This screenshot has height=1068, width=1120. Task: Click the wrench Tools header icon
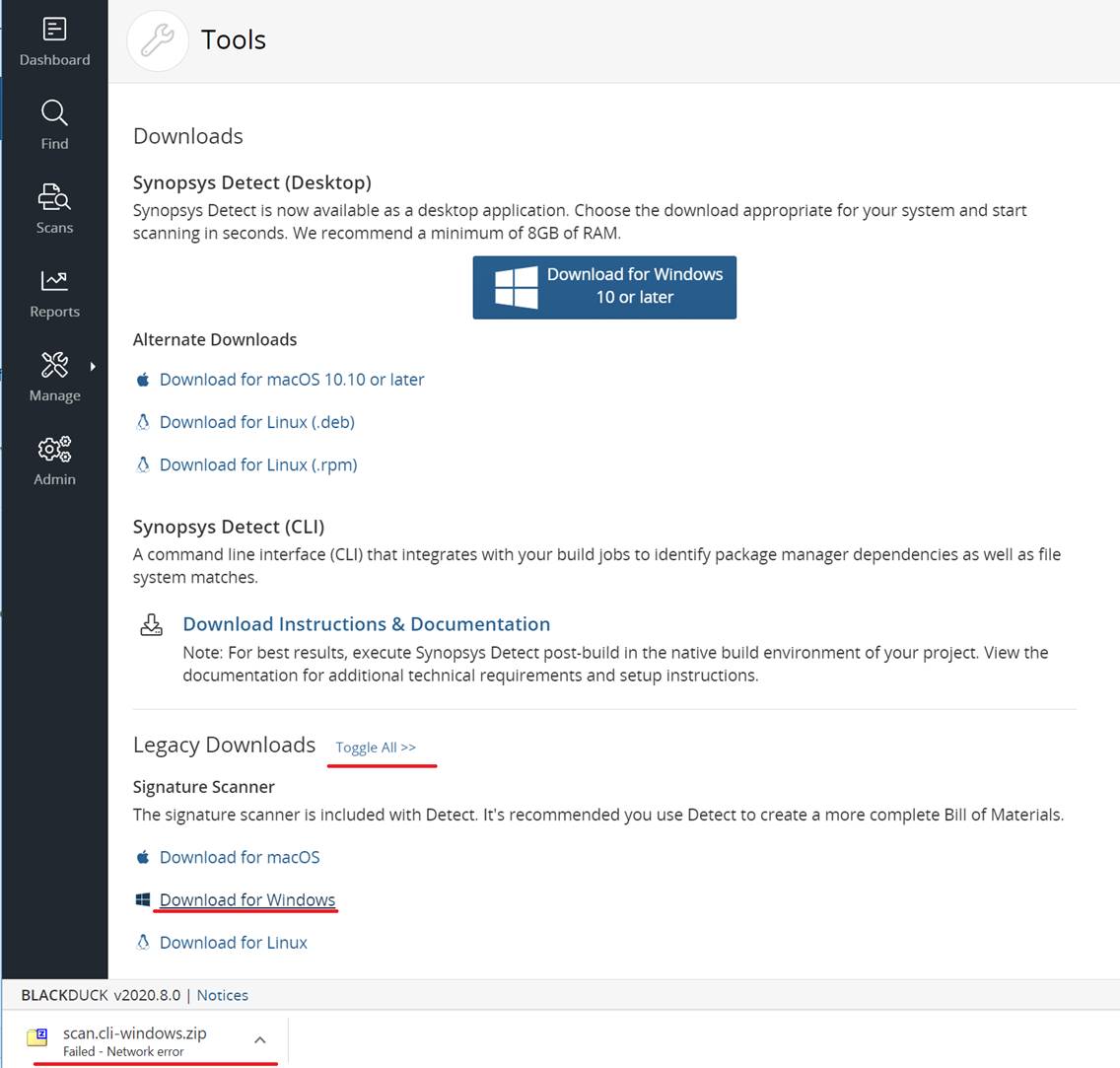[158, 40]
